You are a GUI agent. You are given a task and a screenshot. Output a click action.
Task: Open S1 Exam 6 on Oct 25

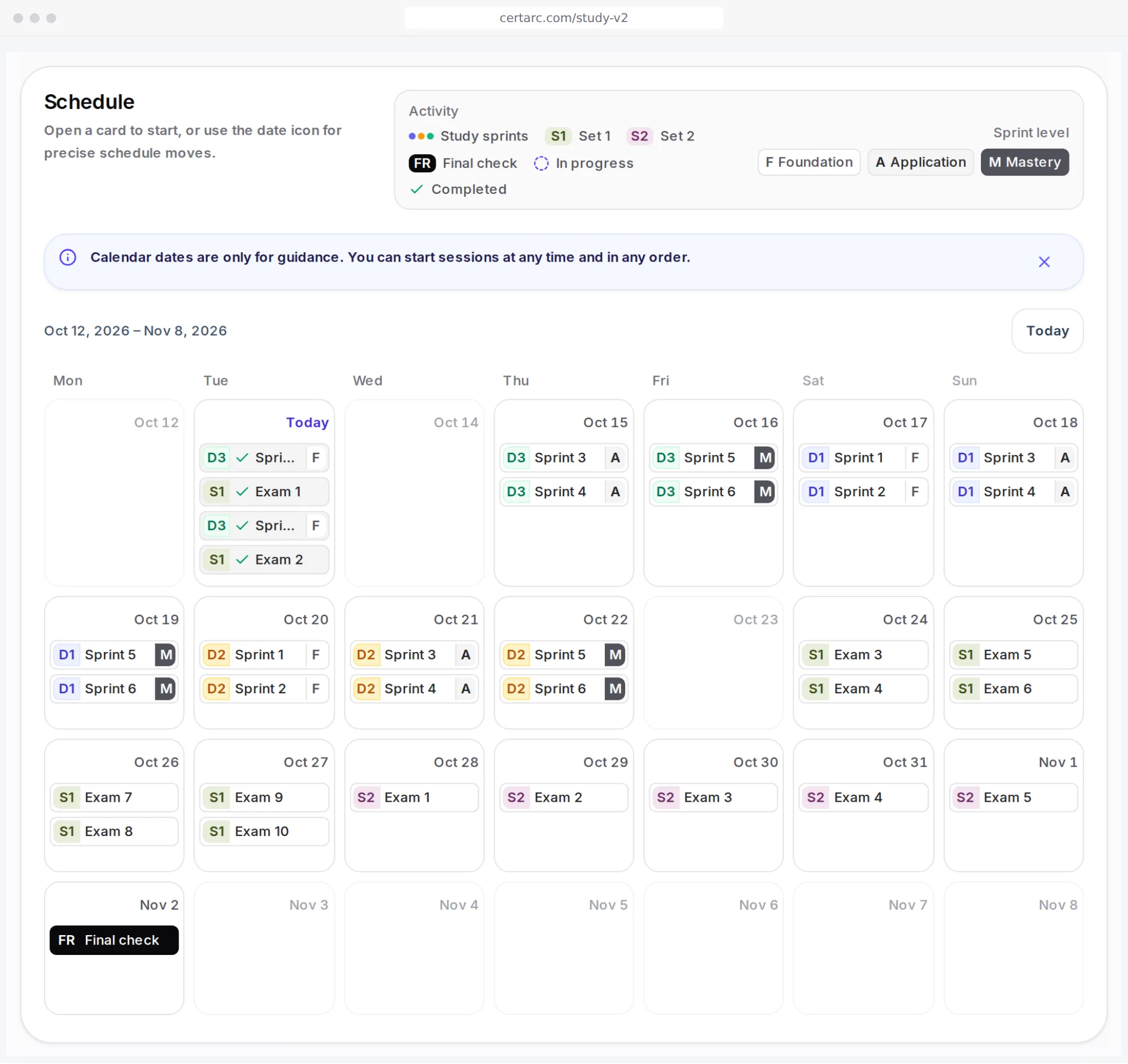click(x=1013, y=689)
